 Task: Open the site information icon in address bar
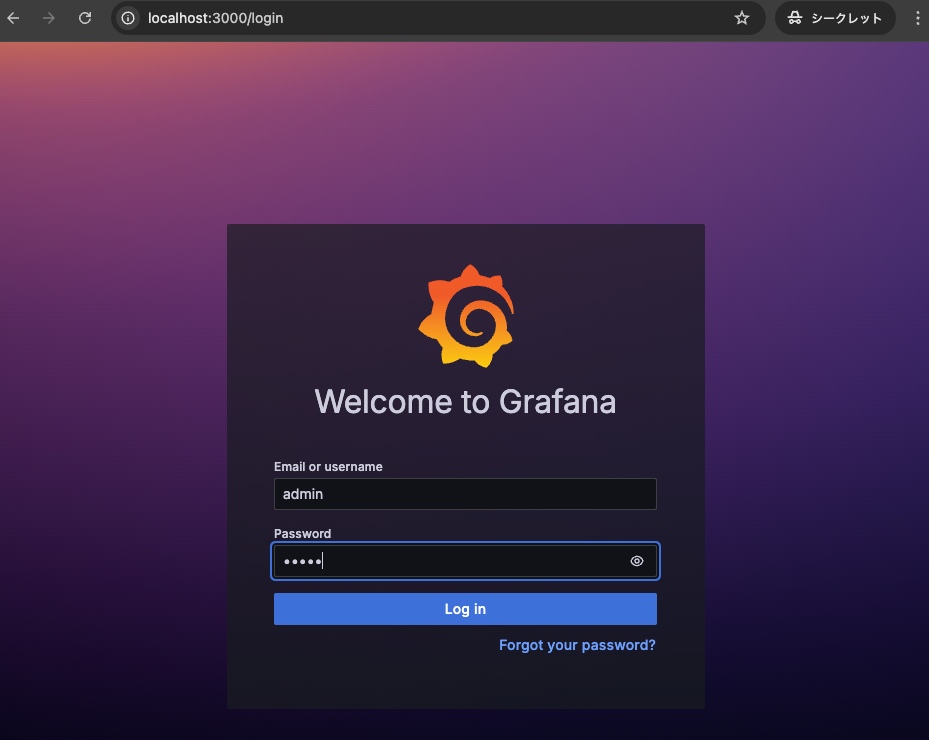(x=128, y=18)
